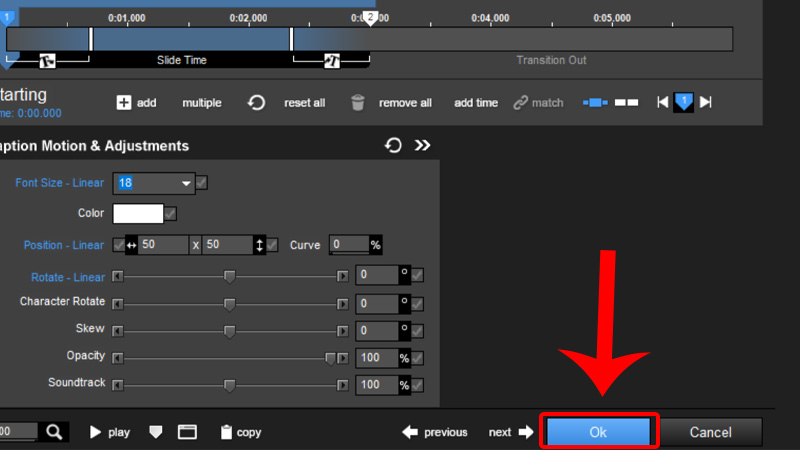Toggle the Color checkbox

click(x=170, y=213)
